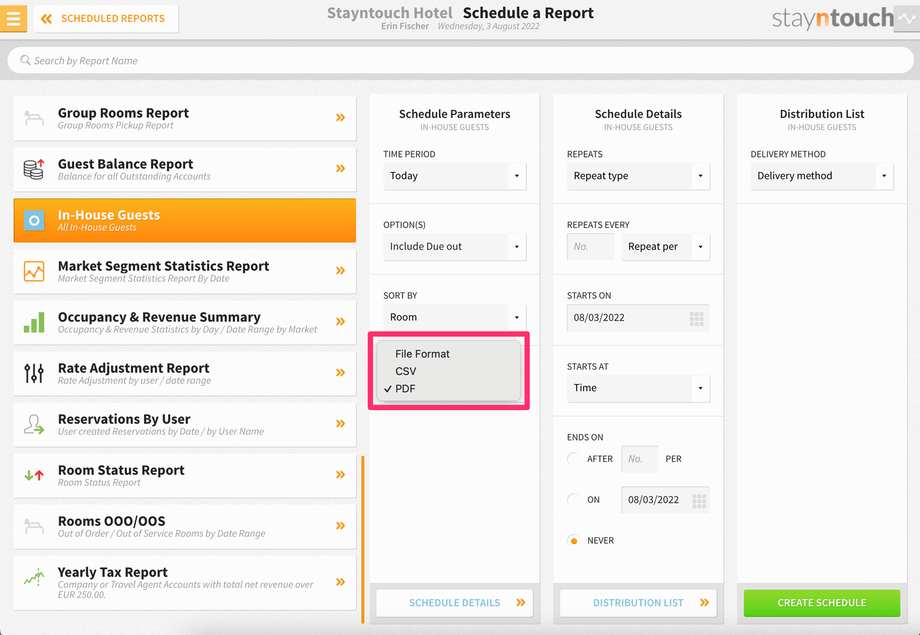Click the stayntouch logo
Image resolution: width=920 pixels, height=635 pixels.
832,18
